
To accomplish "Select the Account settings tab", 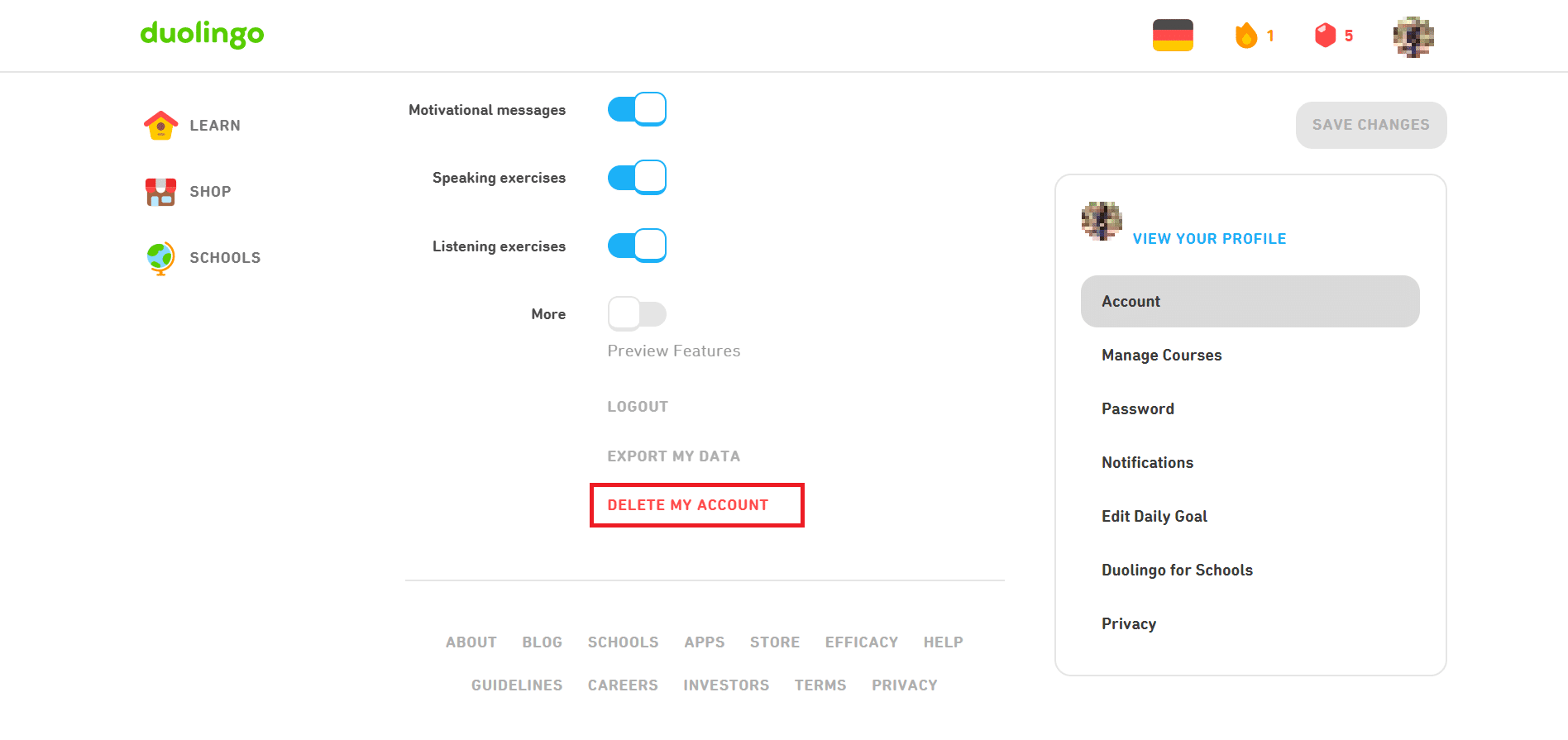I will pos(1250,301).
